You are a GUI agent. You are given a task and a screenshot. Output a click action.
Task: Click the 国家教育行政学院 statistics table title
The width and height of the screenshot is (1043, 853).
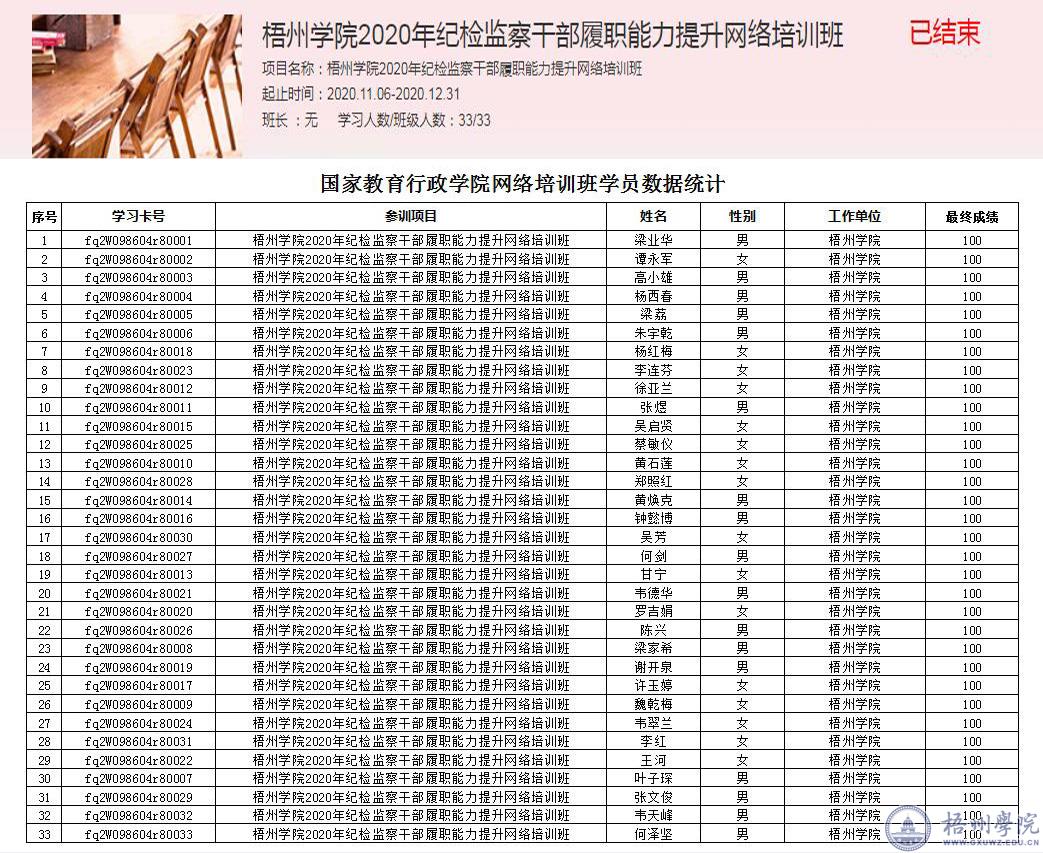(x=522, y=184)
